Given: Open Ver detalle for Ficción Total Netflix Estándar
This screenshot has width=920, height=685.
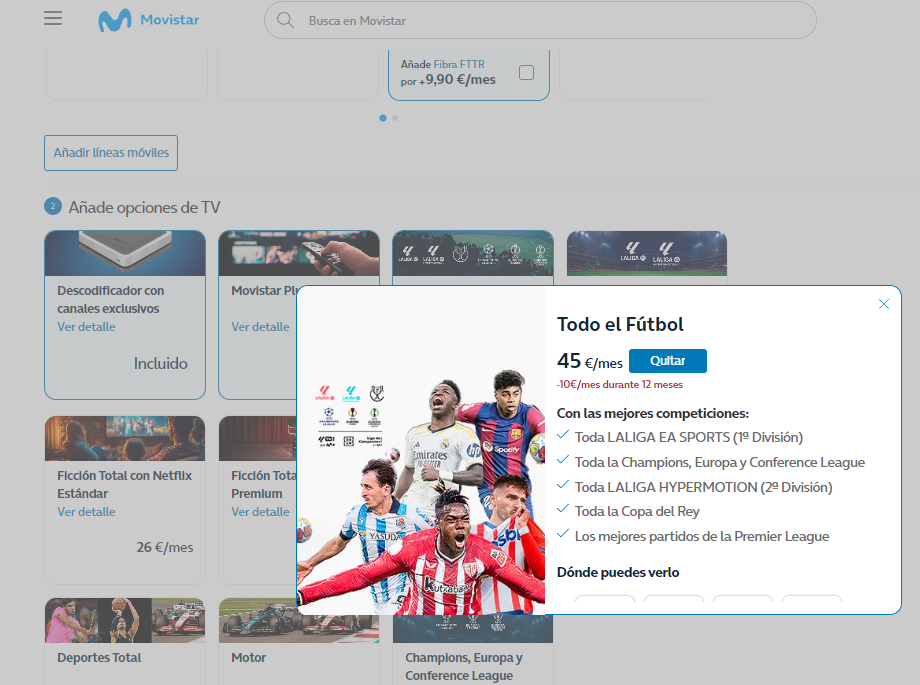Looking at the screenshot, I should [x=86, y=512].
